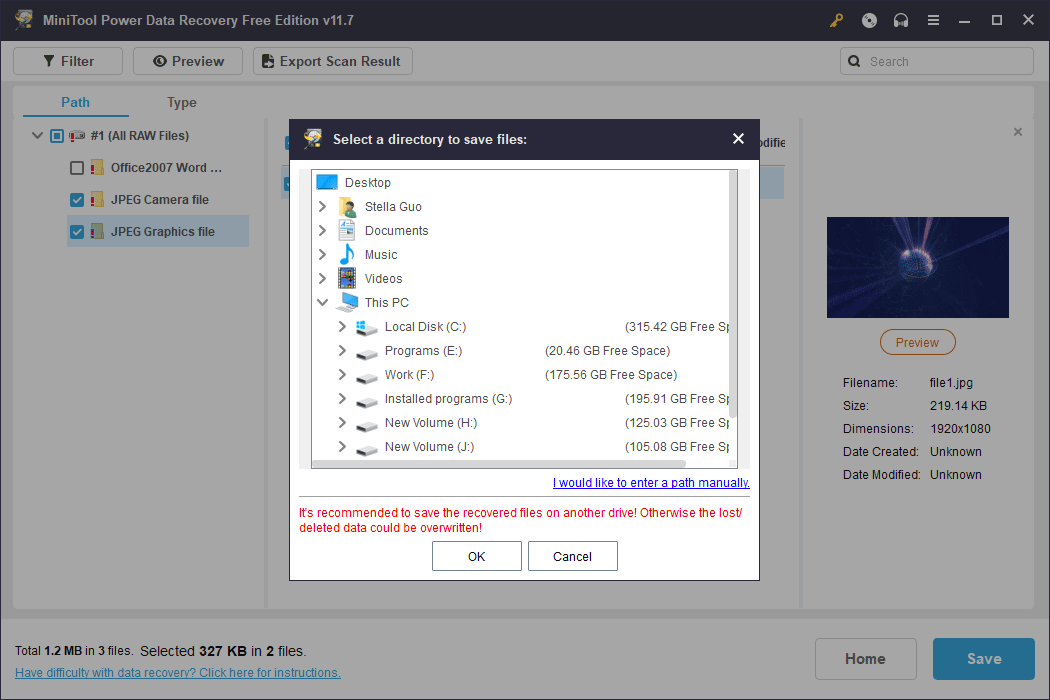The width and height of the screenshot is (1050, 700).
Task: Open data recovery instructions link
Action: coord(177,673)
